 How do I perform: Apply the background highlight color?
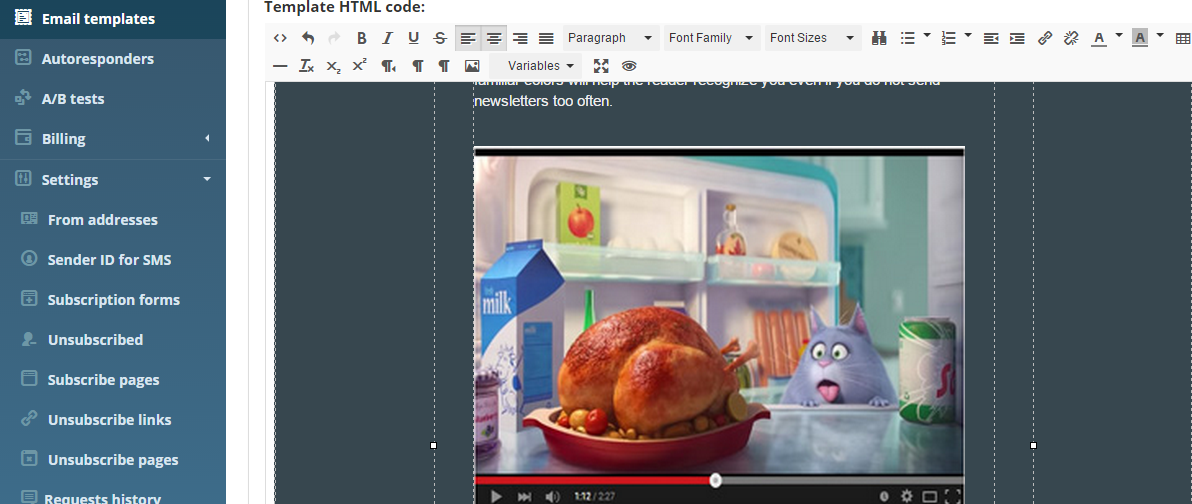(x=1140, y=38)
